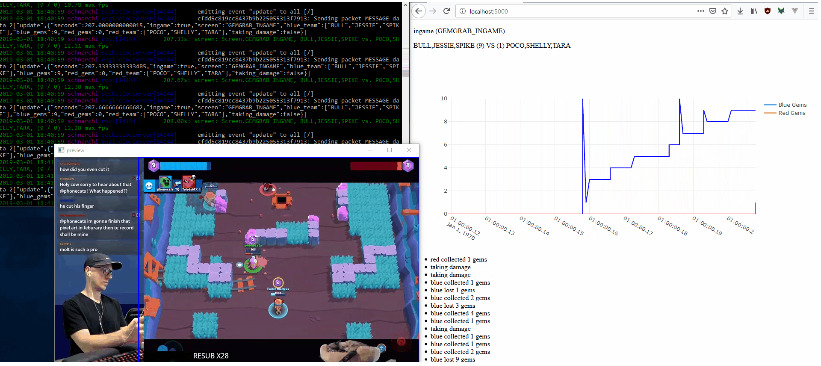View site information icon beside localhost URL
The image size is (821, 366).
(464, 11)
